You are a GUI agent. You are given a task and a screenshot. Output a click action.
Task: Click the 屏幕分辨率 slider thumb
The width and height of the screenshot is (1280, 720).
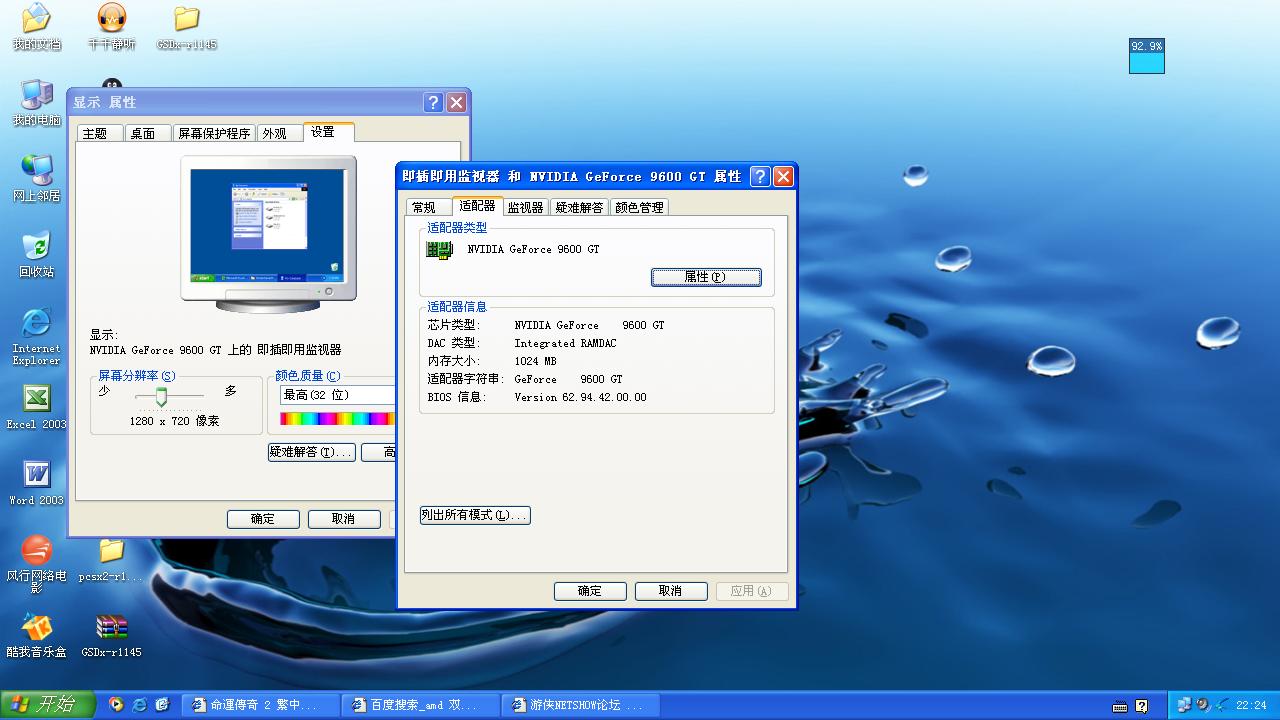[x=161, y=396]
